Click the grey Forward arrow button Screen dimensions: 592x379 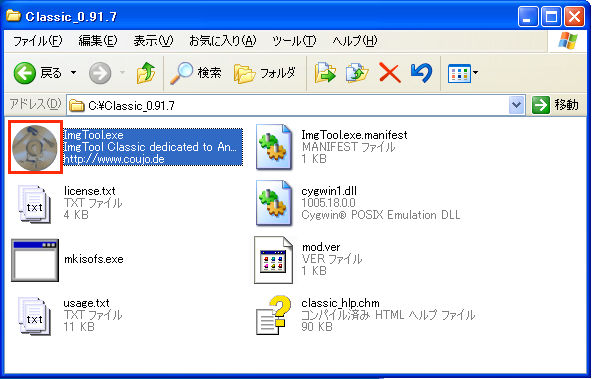point(100,73)
